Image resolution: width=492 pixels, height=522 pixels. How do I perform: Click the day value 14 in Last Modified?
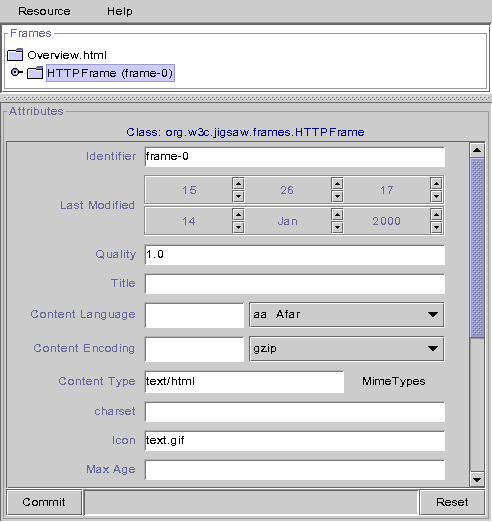(189, 221)
